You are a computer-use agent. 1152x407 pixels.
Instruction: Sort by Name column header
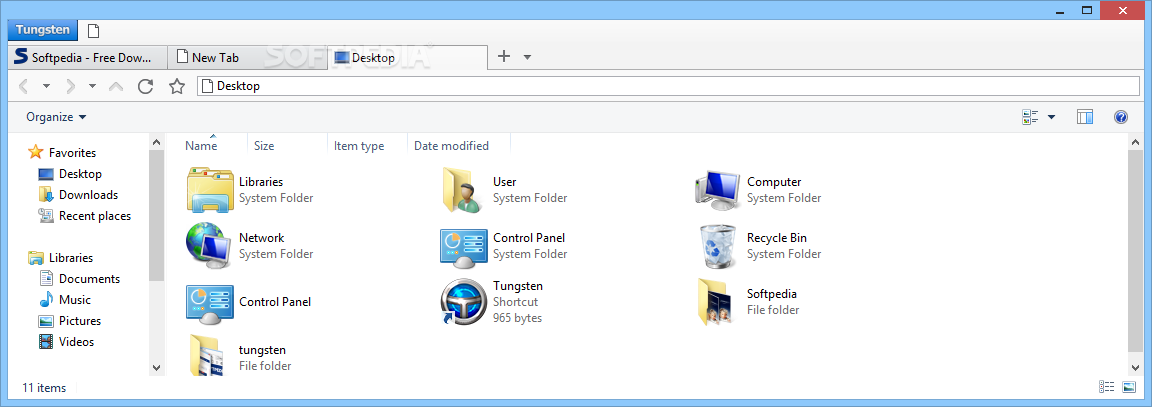(201, 145)
